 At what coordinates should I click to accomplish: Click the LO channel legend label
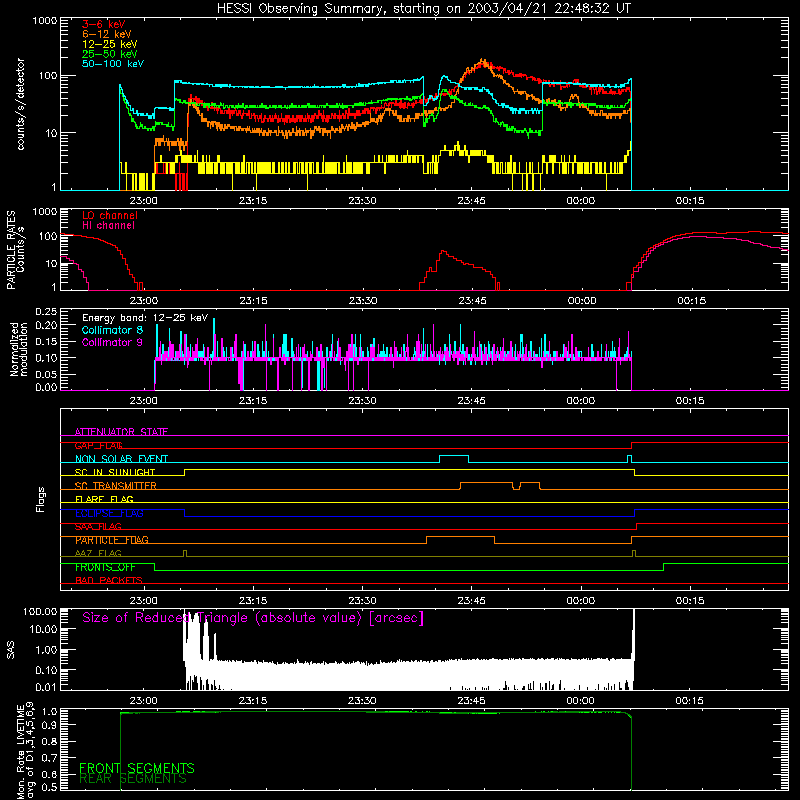click(x=109, y=215)
